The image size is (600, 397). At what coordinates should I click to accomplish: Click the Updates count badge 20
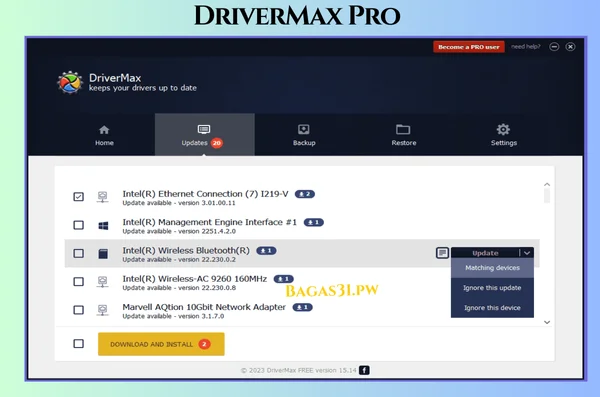point(217,143)
